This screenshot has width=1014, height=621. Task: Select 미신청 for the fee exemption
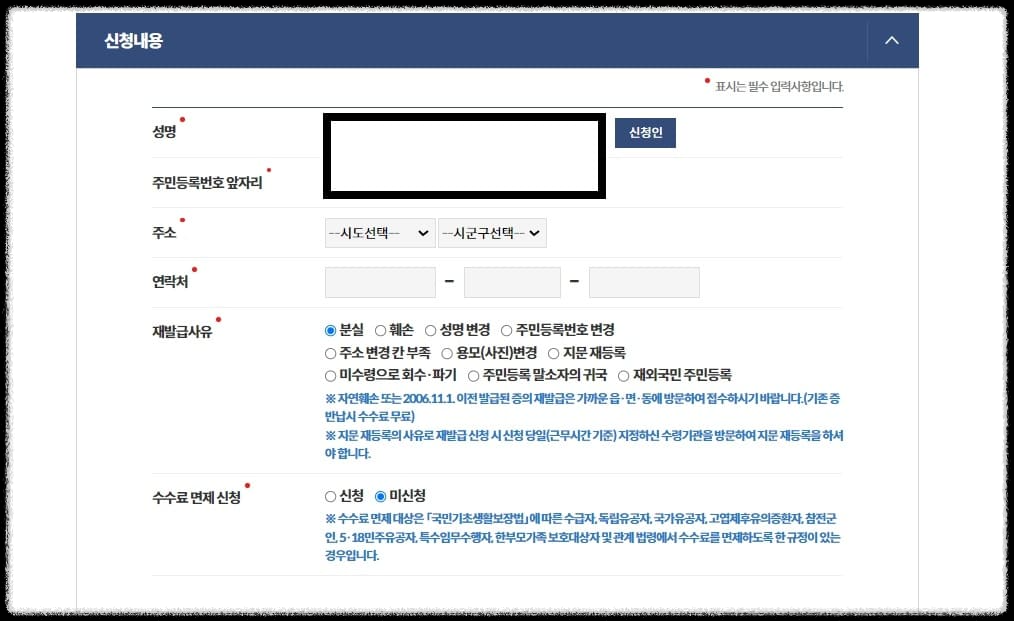tap(380, 495)
